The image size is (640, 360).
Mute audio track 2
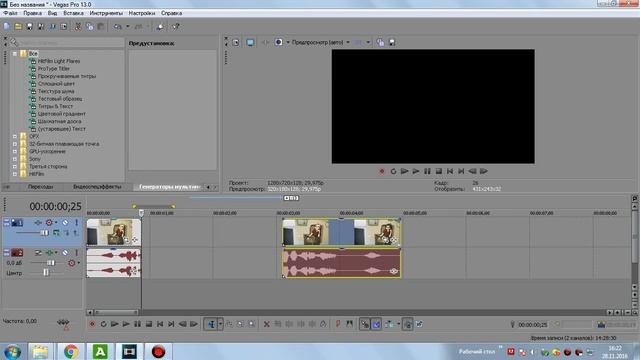click(x=65, y=253)
